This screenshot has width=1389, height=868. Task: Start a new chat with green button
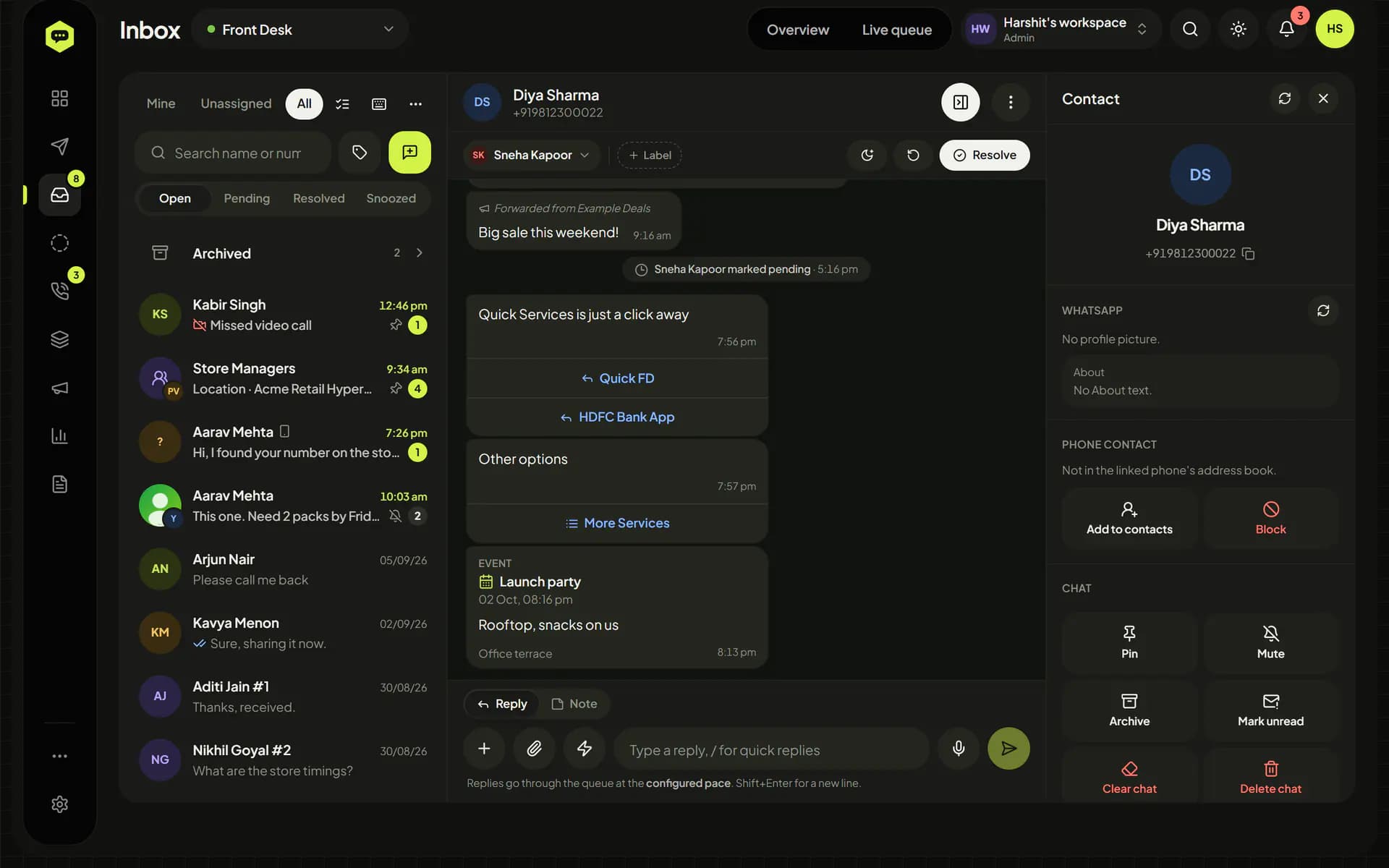point(409,153)
